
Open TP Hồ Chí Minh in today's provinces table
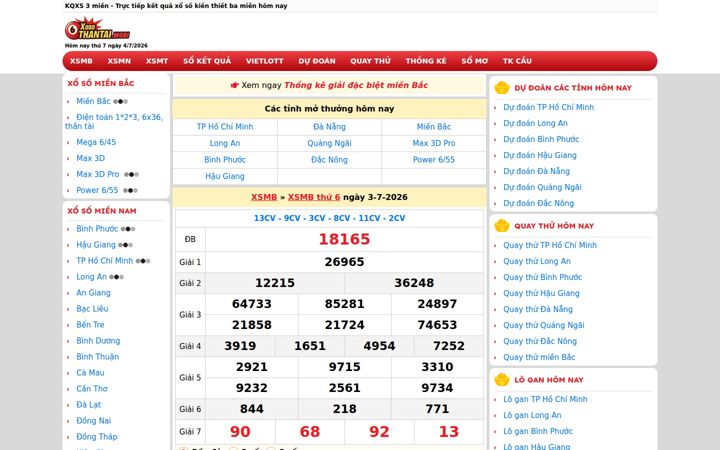pyautogui.click(x=225, y=127)
